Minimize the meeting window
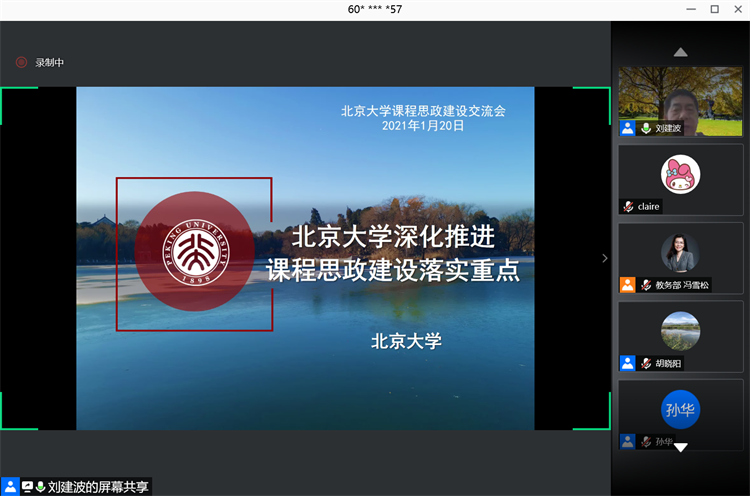 (x=691, y=10)
